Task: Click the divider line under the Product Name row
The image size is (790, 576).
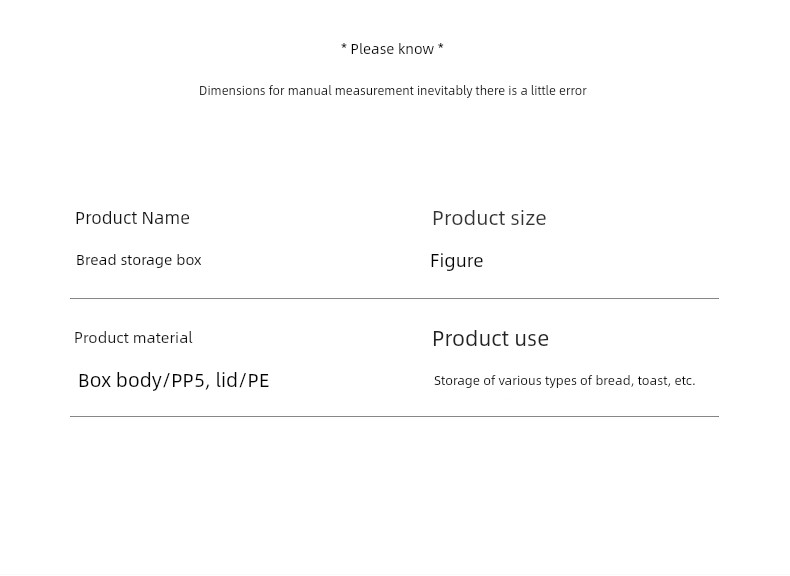Action: click(394, 298)
